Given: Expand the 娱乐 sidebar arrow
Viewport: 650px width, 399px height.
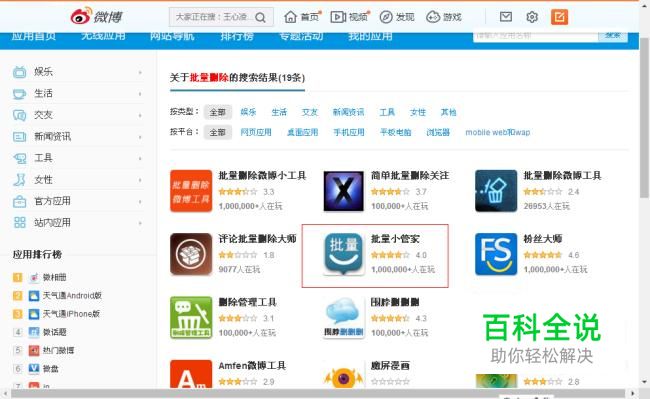Looking at the screenshot, I should point(140,72).
